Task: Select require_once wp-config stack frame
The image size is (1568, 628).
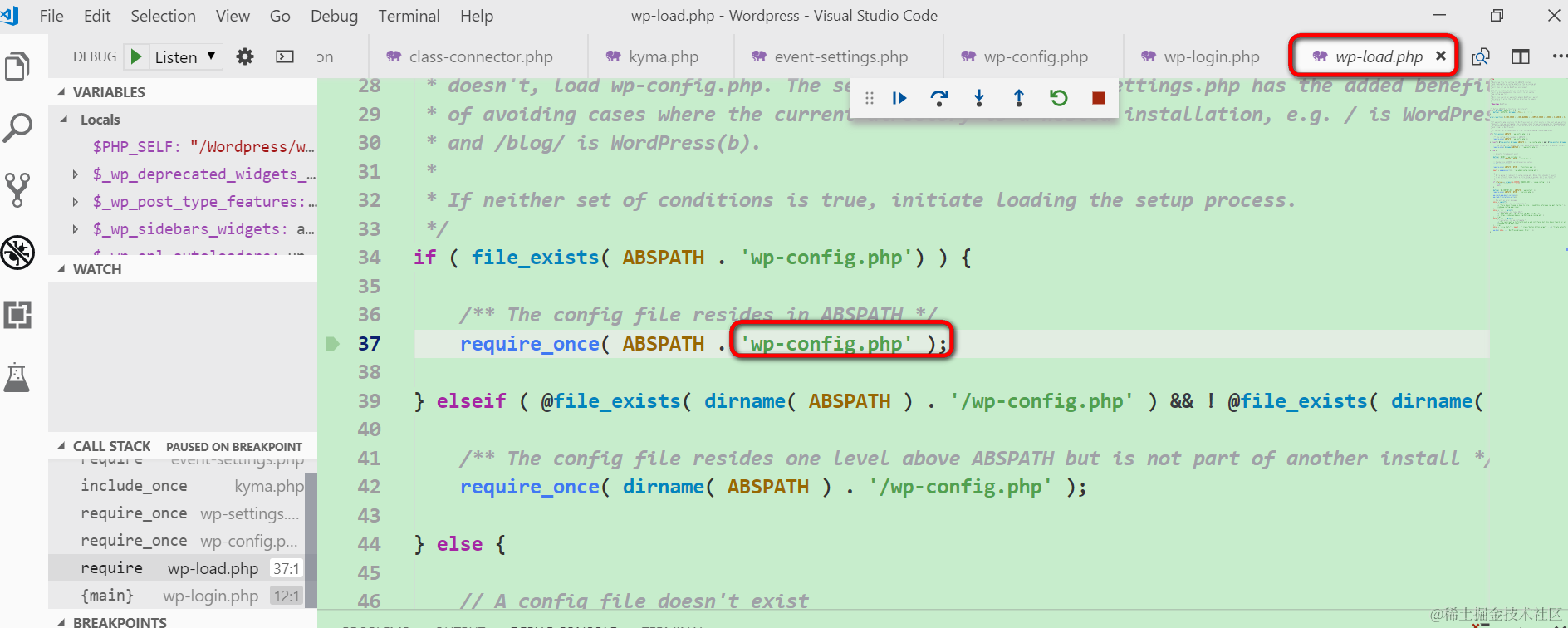Action: tap(176, 541)
